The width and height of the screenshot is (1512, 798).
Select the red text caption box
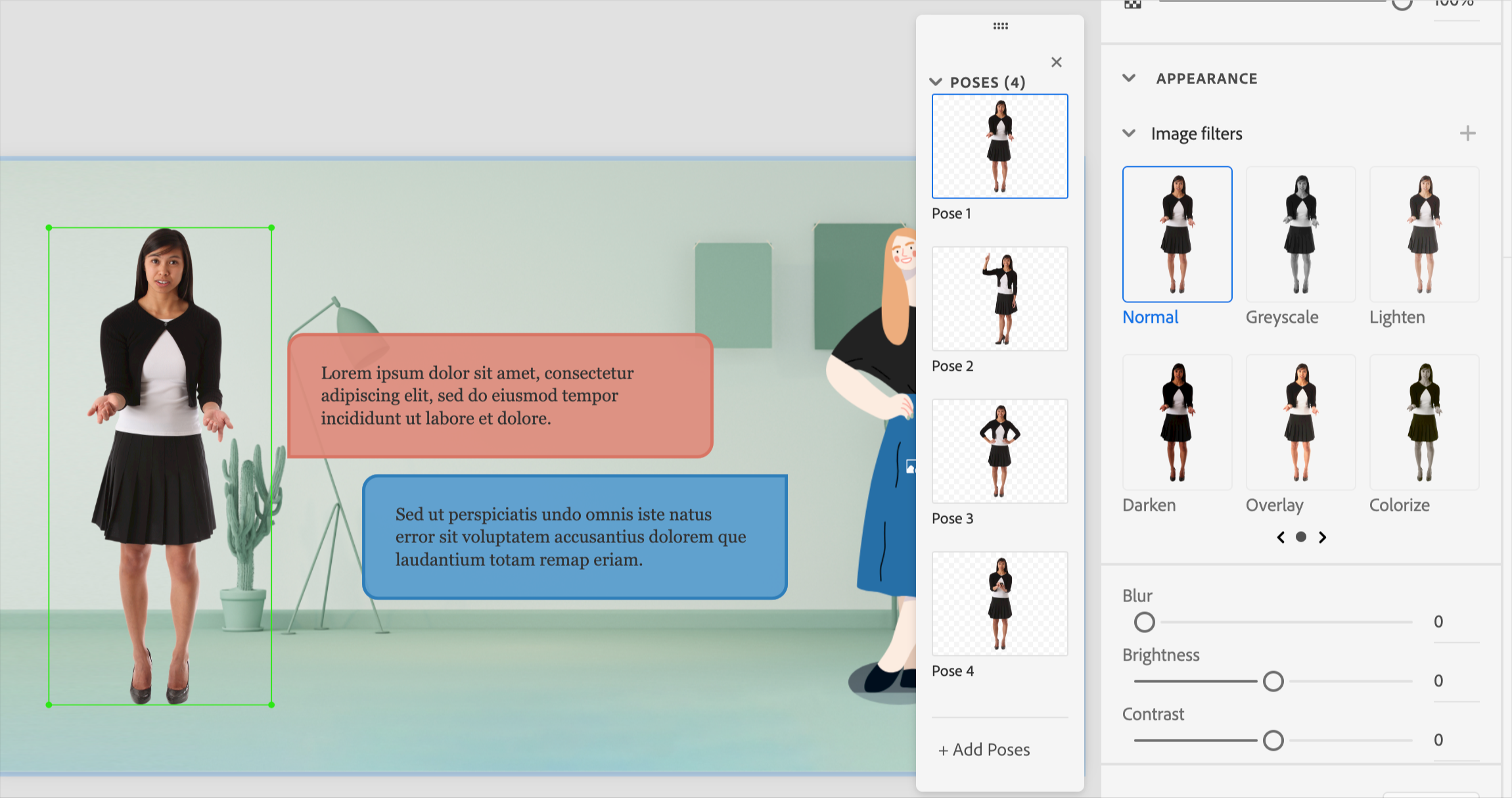pyautogui.click(x=500, y=396)
